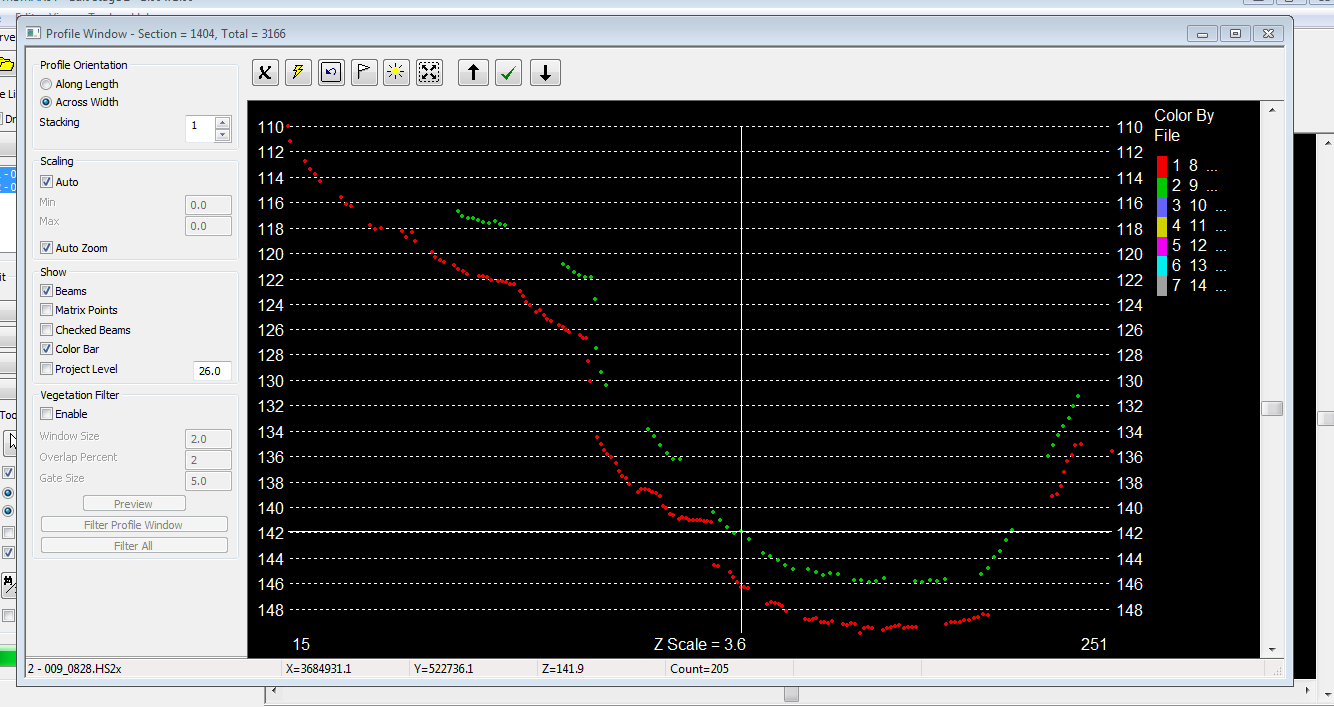Click the Filter All button
Screen dimensions: 1334x707
pyautogui.click(x=134, y=546)
